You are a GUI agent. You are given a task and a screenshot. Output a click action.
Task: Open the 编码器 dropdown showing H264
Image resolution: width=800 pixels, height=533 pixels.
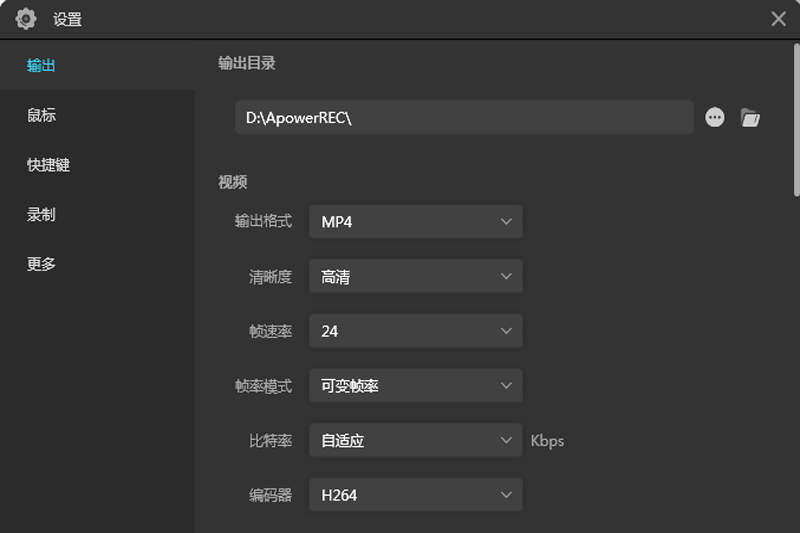coord(415,494)
